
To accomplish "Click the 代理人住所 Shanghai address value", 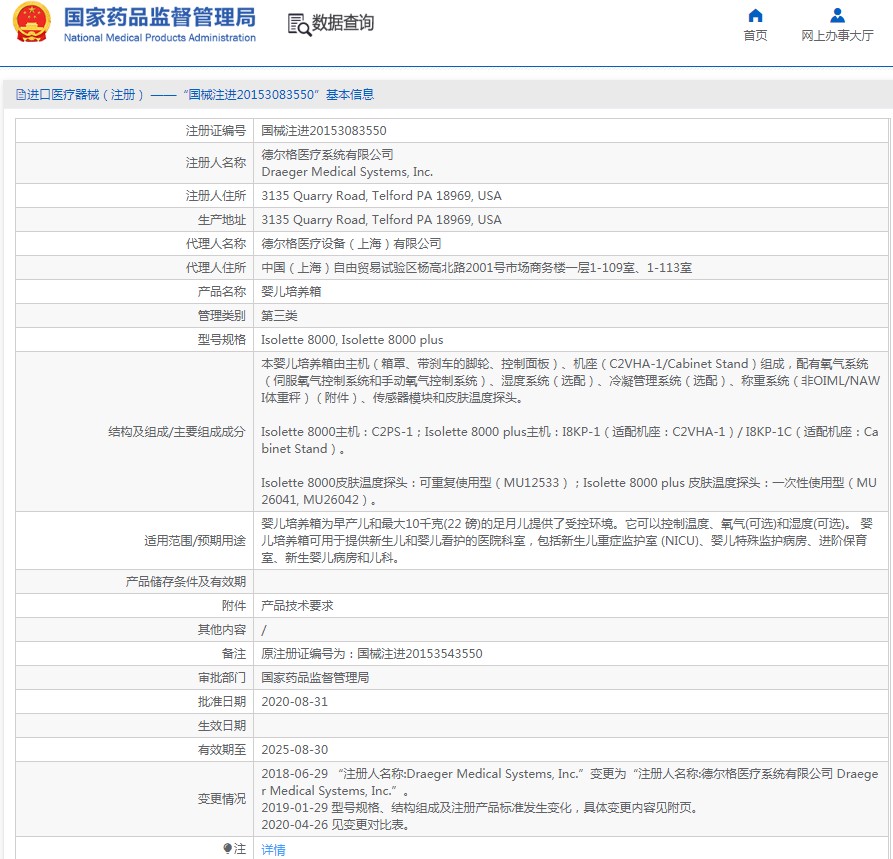I will (477, 267).
